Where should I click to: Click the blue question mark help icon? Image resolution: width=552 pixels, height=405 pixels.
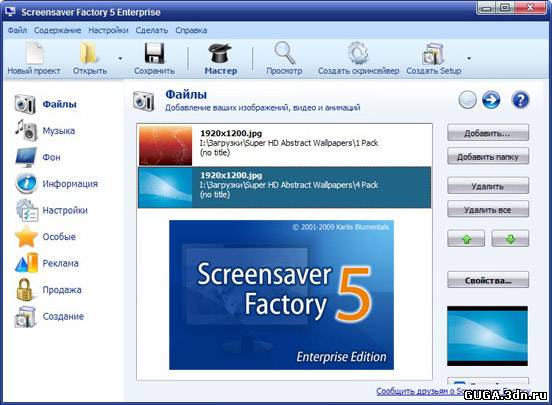[520, 100]
